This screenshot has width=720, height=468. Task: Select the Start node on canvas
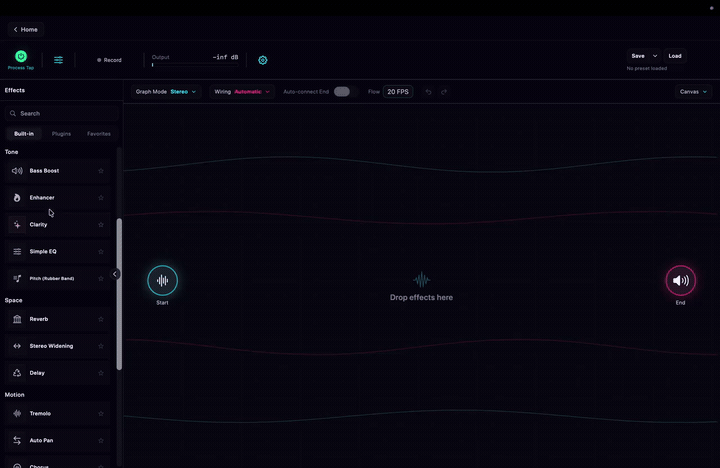tap(163, 280)
